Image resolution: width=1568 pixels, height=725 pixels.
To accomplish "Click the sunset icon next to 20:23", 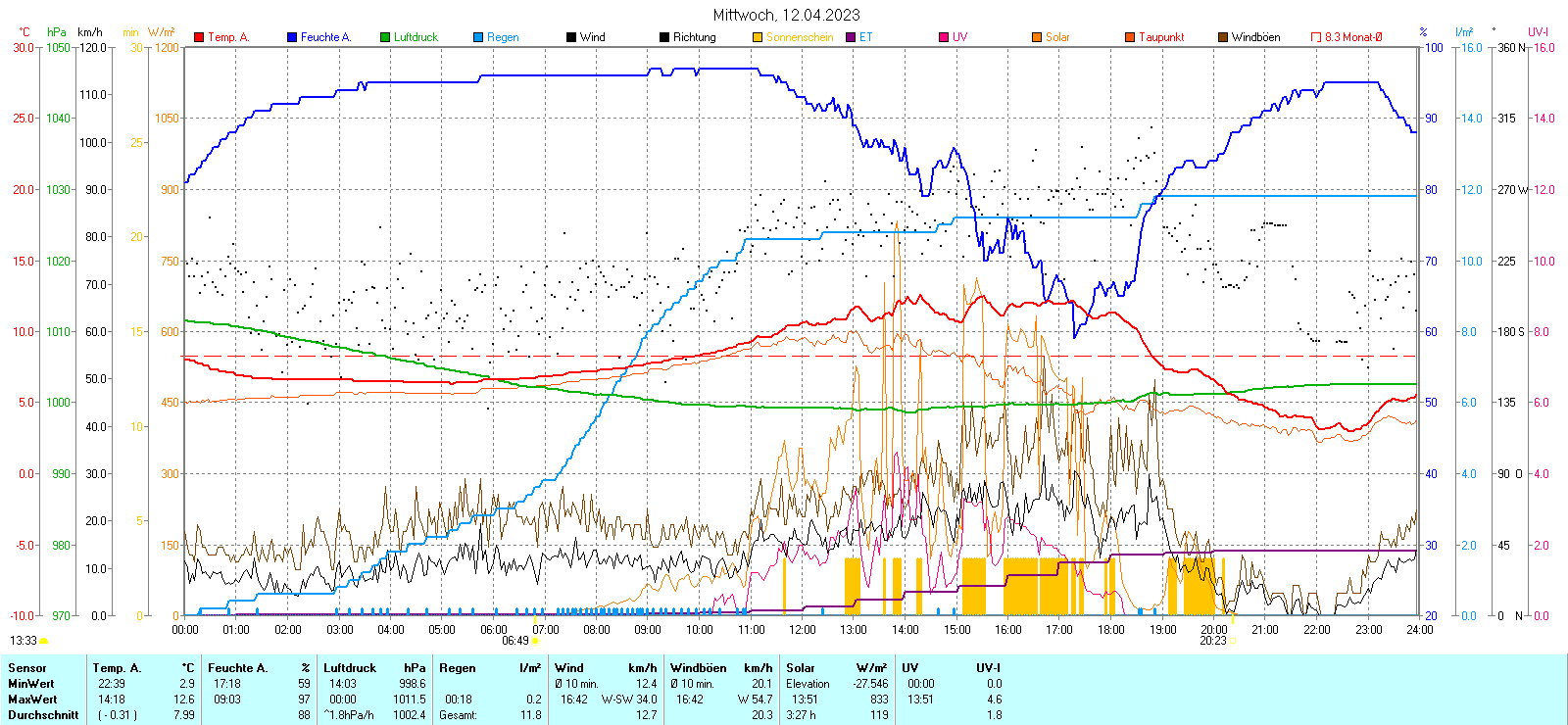I will click(x=1233, y=641).
